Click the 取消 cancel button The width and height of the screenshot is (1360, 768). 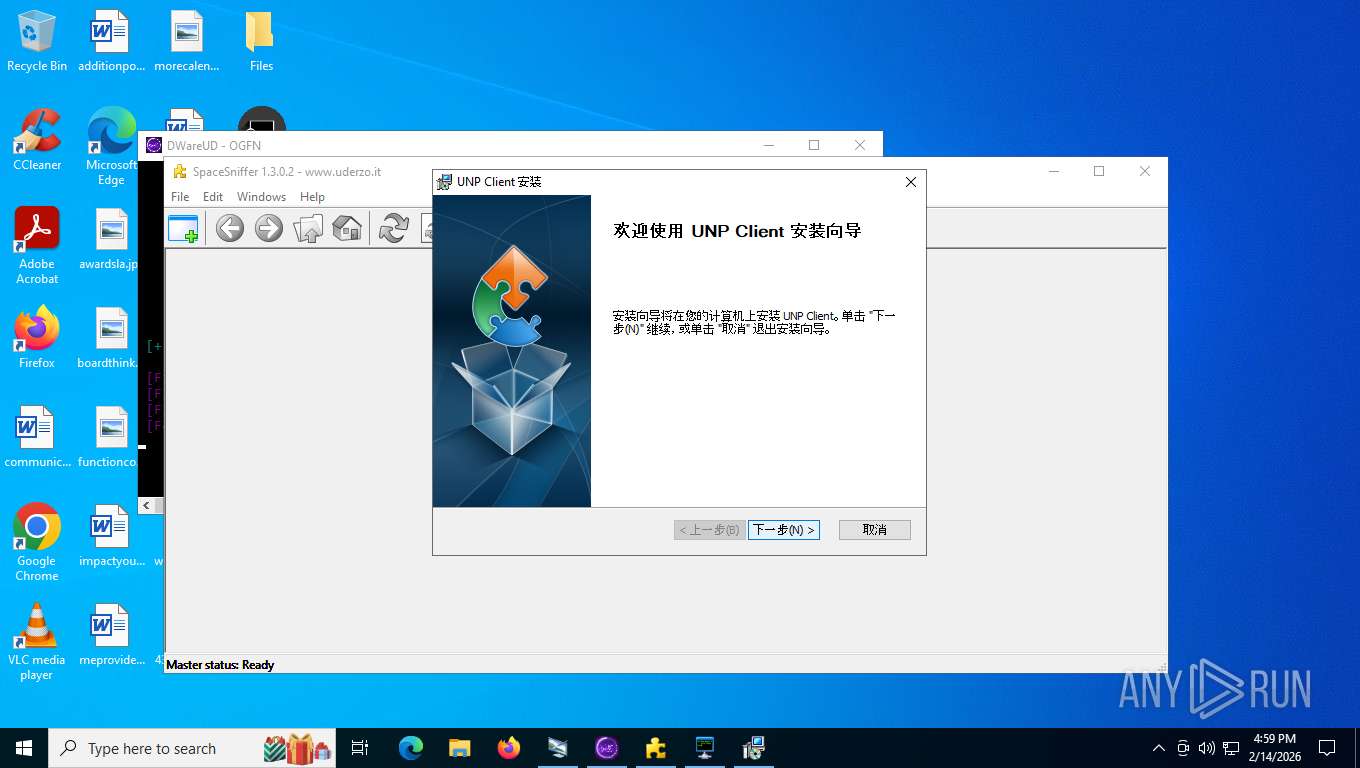[x=875, y=530]
